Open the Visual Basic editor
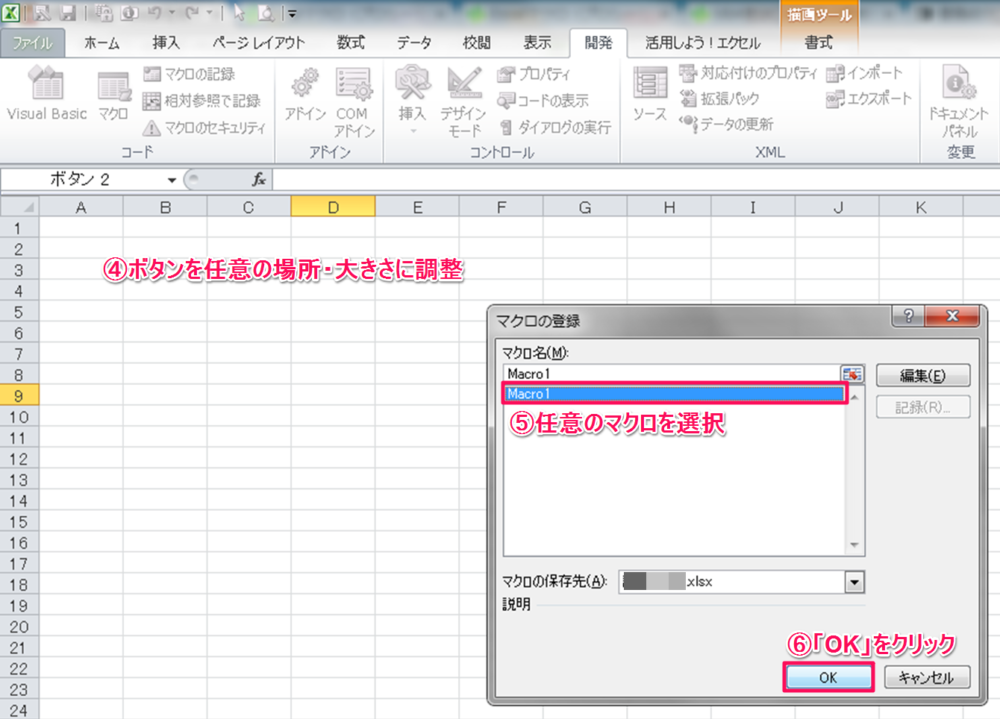This screenshot has width=1000, height=719. [x=47, y=96]
